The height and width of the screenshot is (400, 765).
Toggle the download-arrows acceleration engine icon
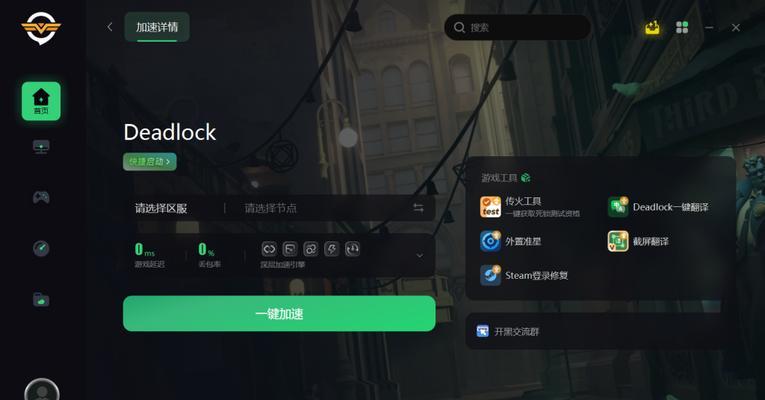tap(352, 249)
